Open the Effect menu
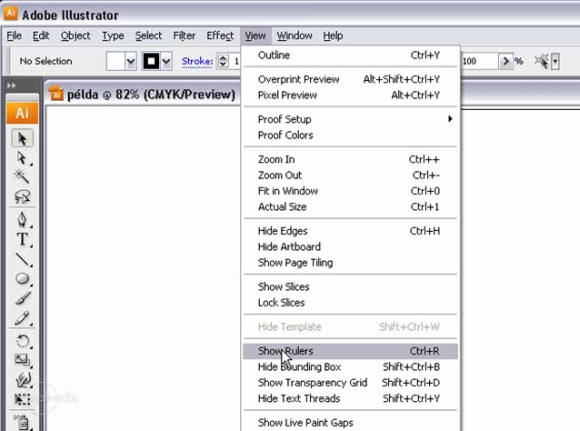 coord(220,36)
